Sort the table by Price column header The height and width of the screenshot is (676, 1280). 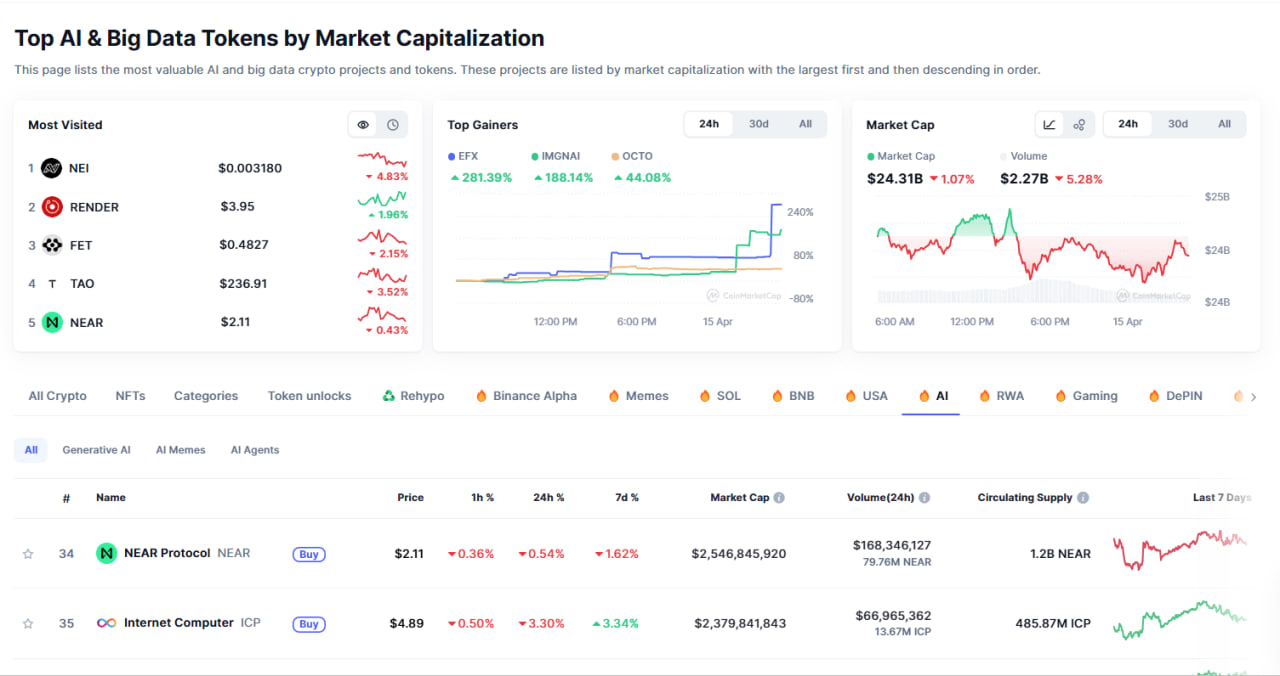(x=410, y=498)
